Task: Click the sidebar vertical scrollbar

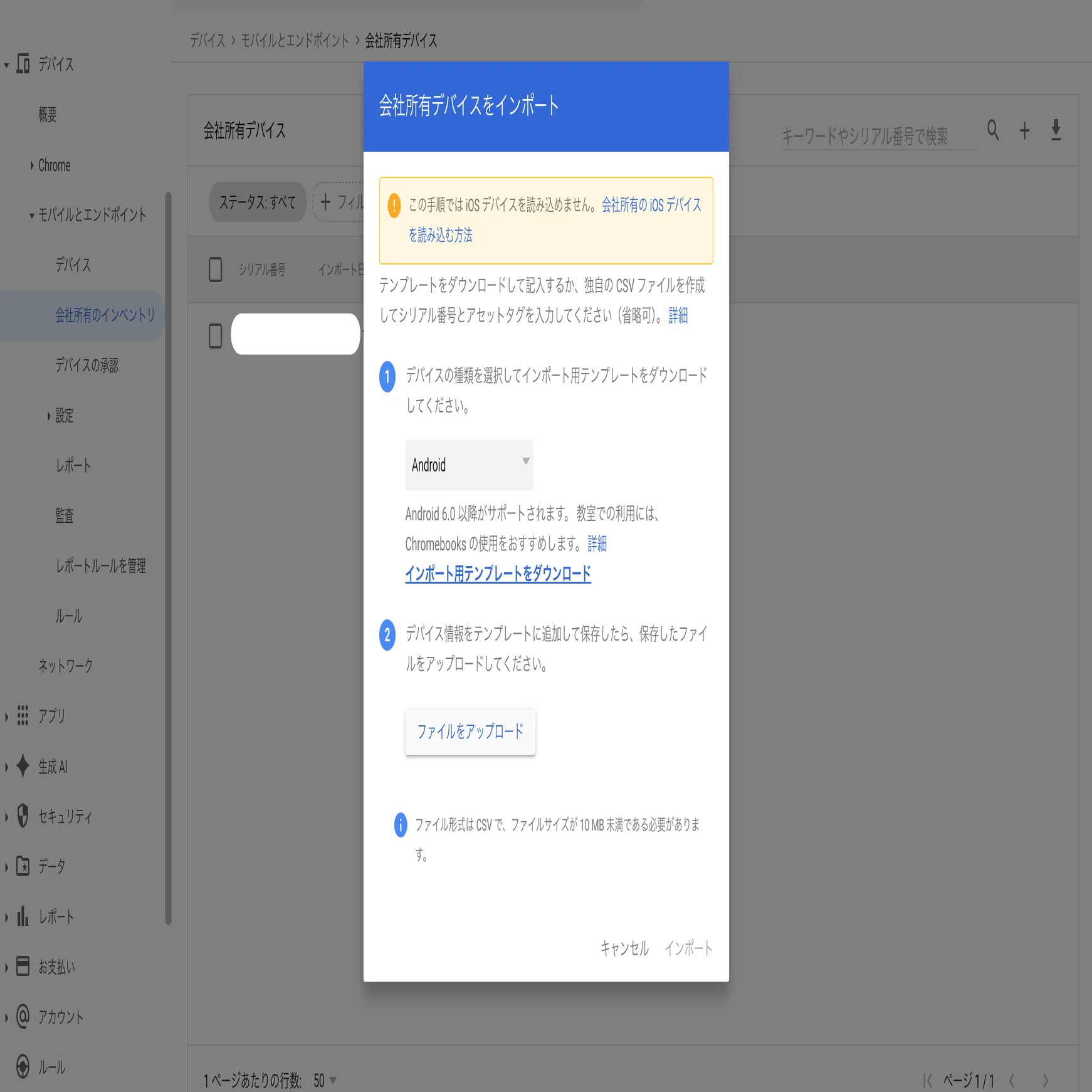Action: click(x=168, y=558)
